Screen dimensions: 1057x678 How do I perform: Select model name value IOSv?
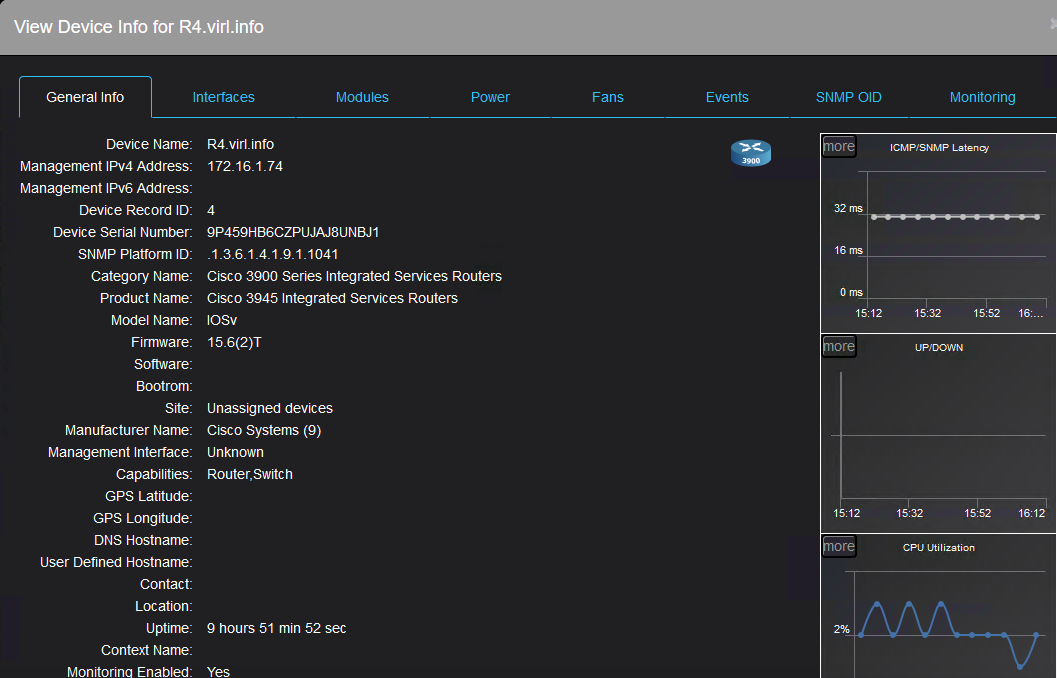(222, 321)
